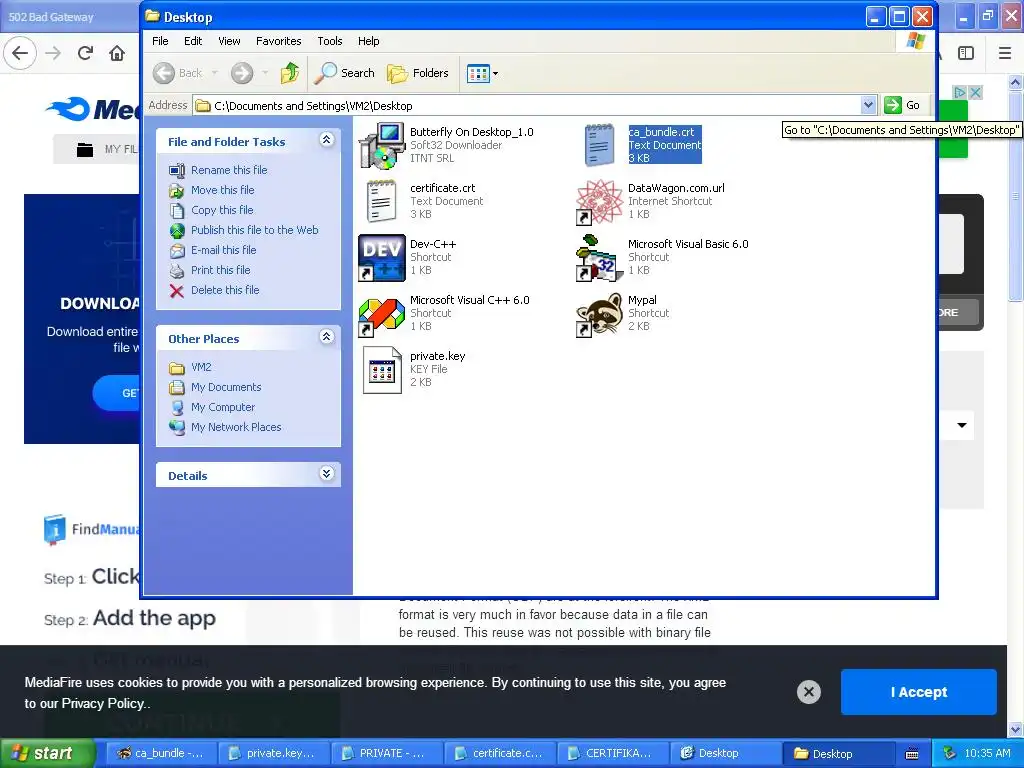Select the Dev-C++ shortcut icon
Viewport: 1024px width, 768px height.
pyautogui.click(x=381, y=257)
